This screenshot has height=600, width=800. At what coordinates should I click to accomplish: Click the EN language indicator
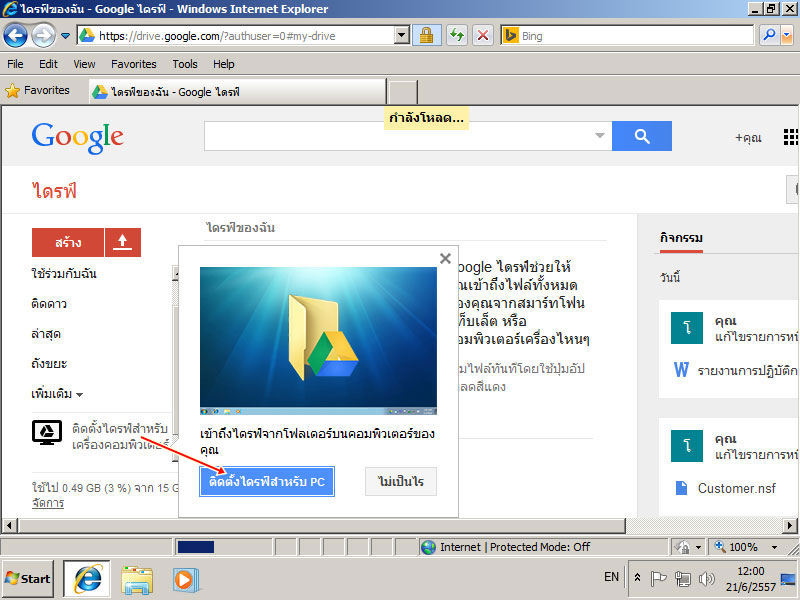(611, 577)
